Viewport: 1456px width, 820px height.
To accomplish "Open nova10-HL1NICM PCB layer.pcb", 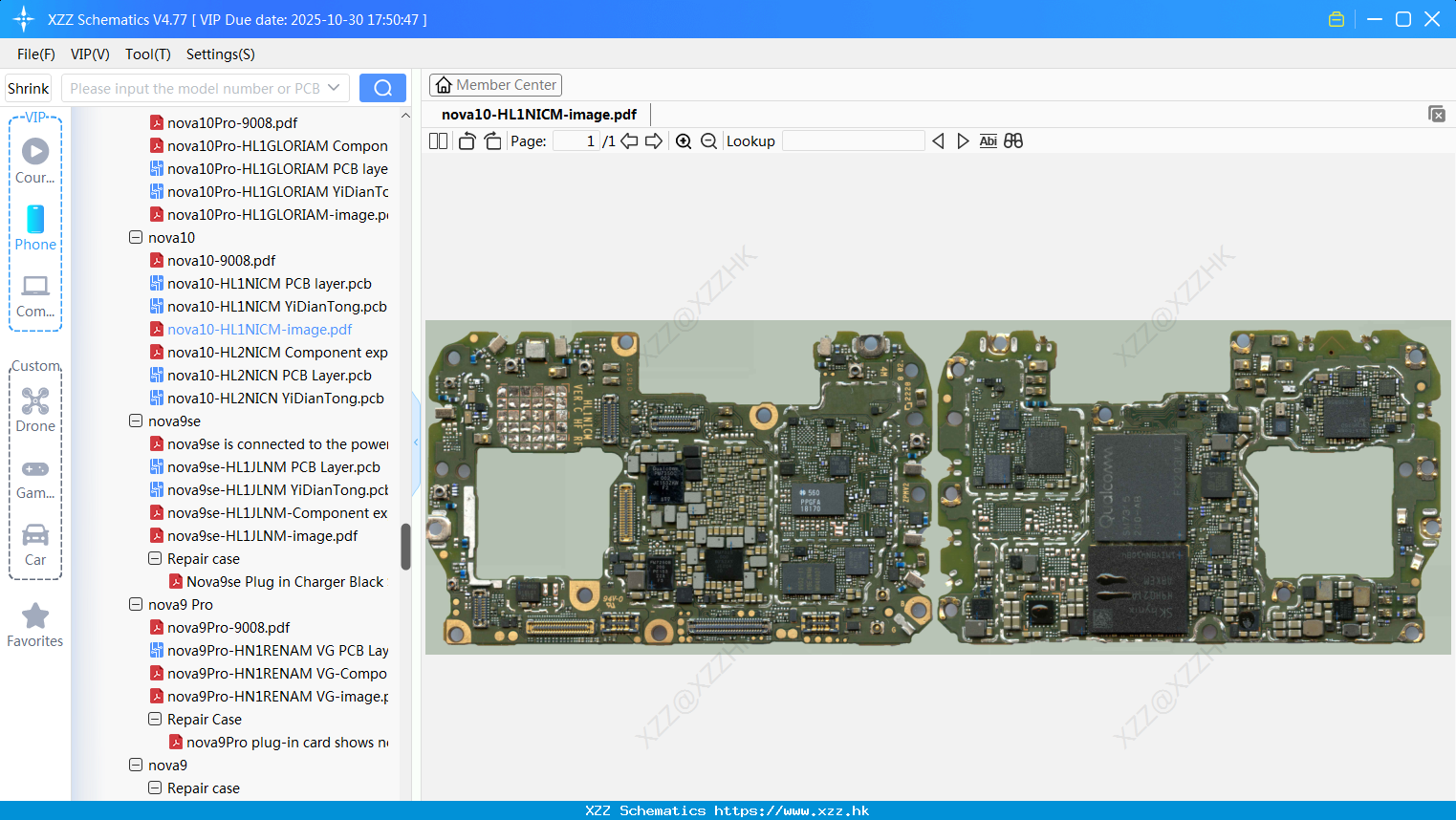I will 269,283.
